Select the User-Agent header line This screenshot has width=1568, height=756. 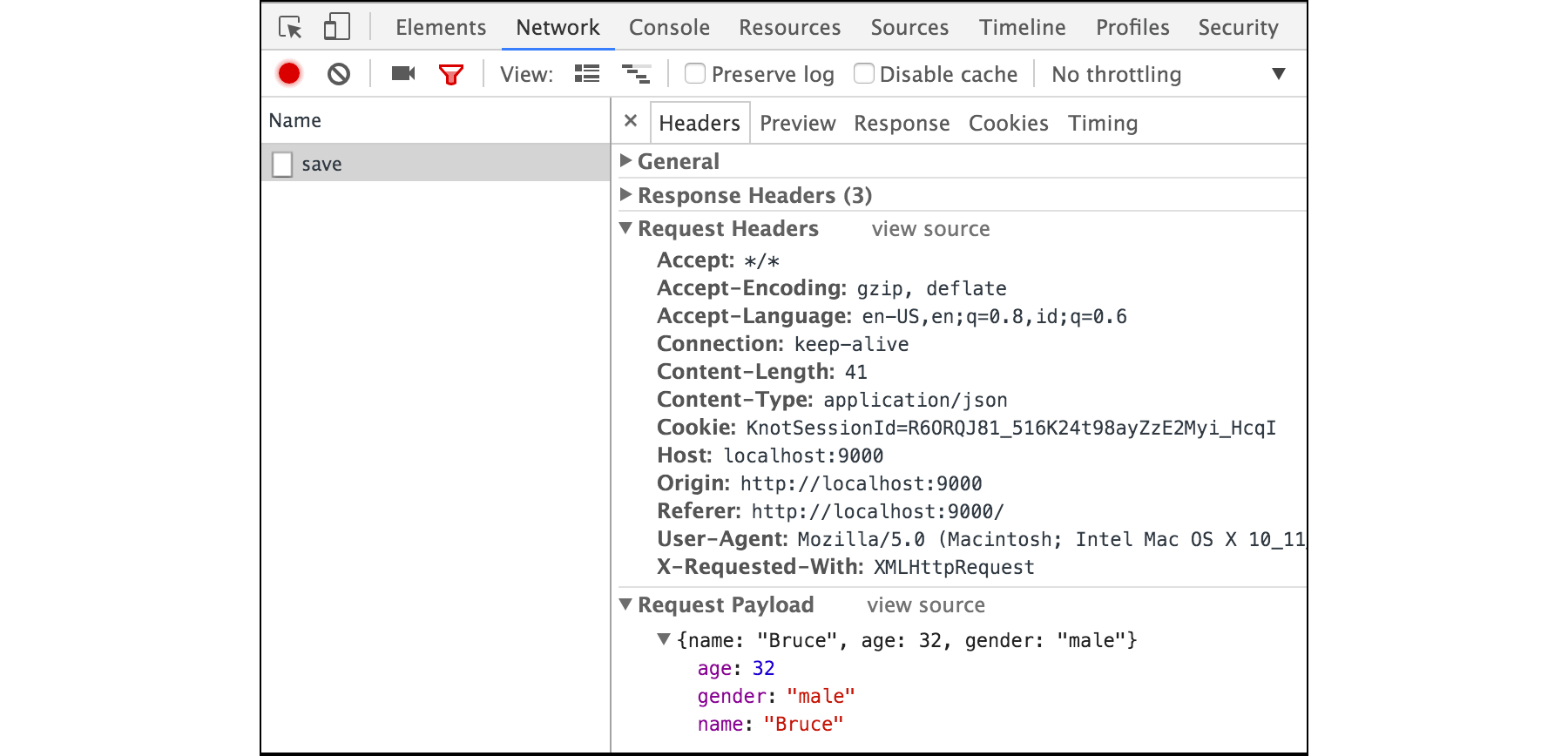point(981,539)
